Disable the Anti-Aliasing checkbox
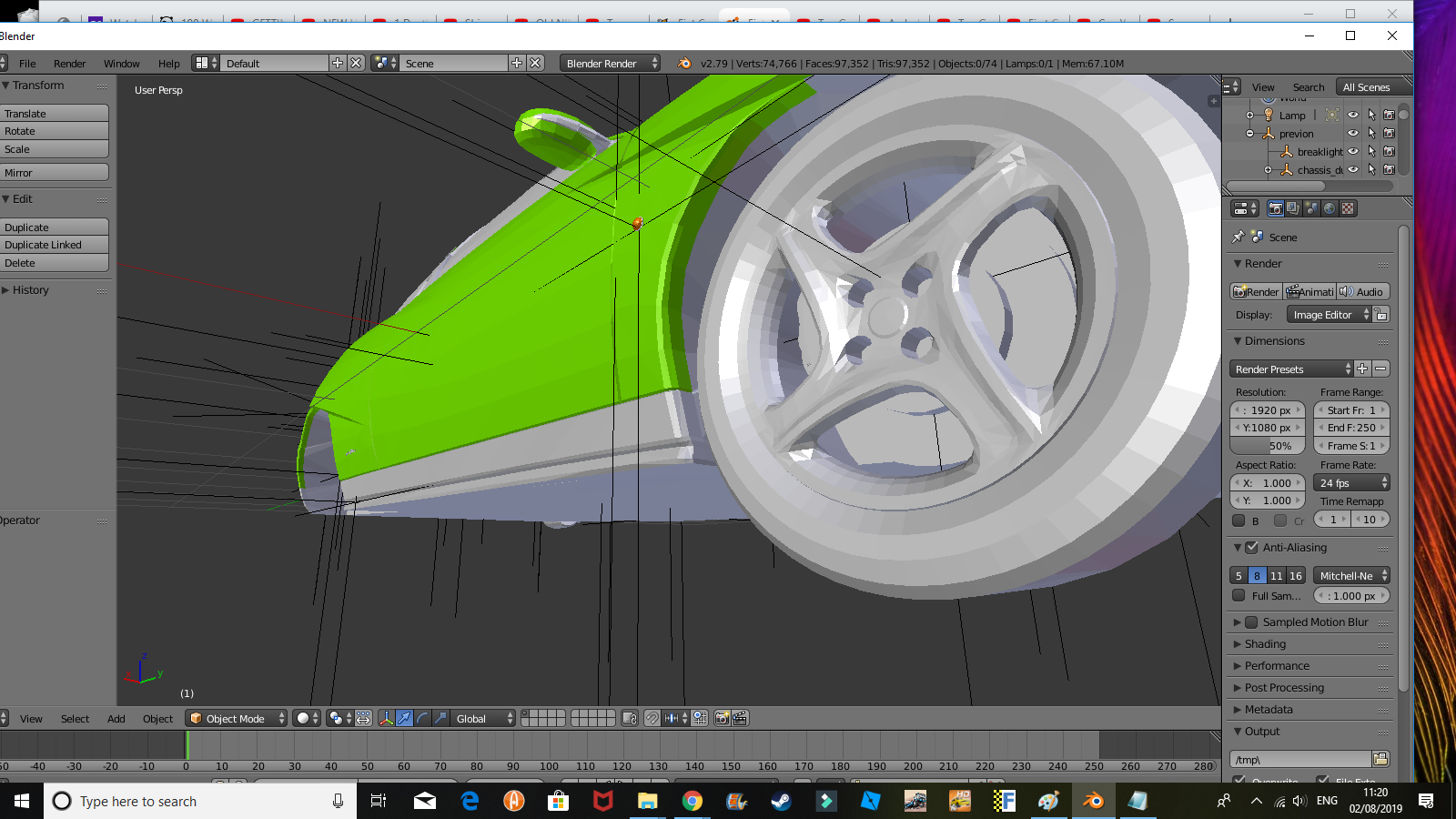This screenshot has width=1456, height=819. 1251,548
